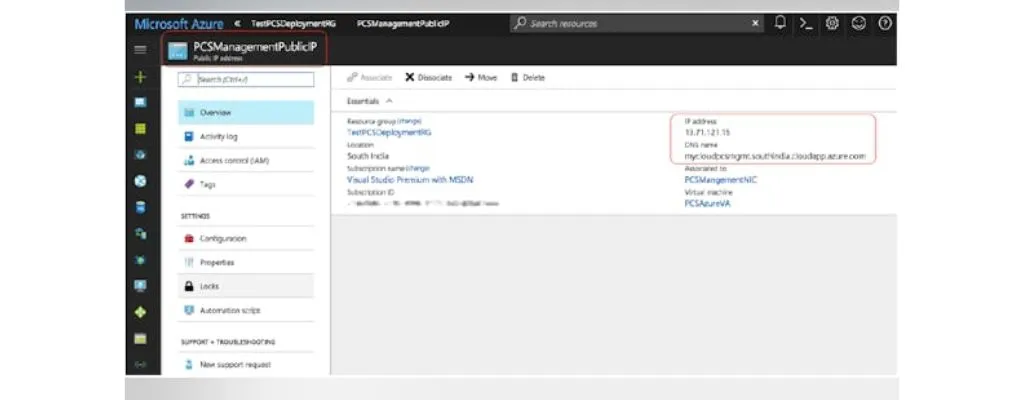1024x400 pixels.
Task: Open TestPCSDeploymentRG breadcrumb
Action: [293, 24]
